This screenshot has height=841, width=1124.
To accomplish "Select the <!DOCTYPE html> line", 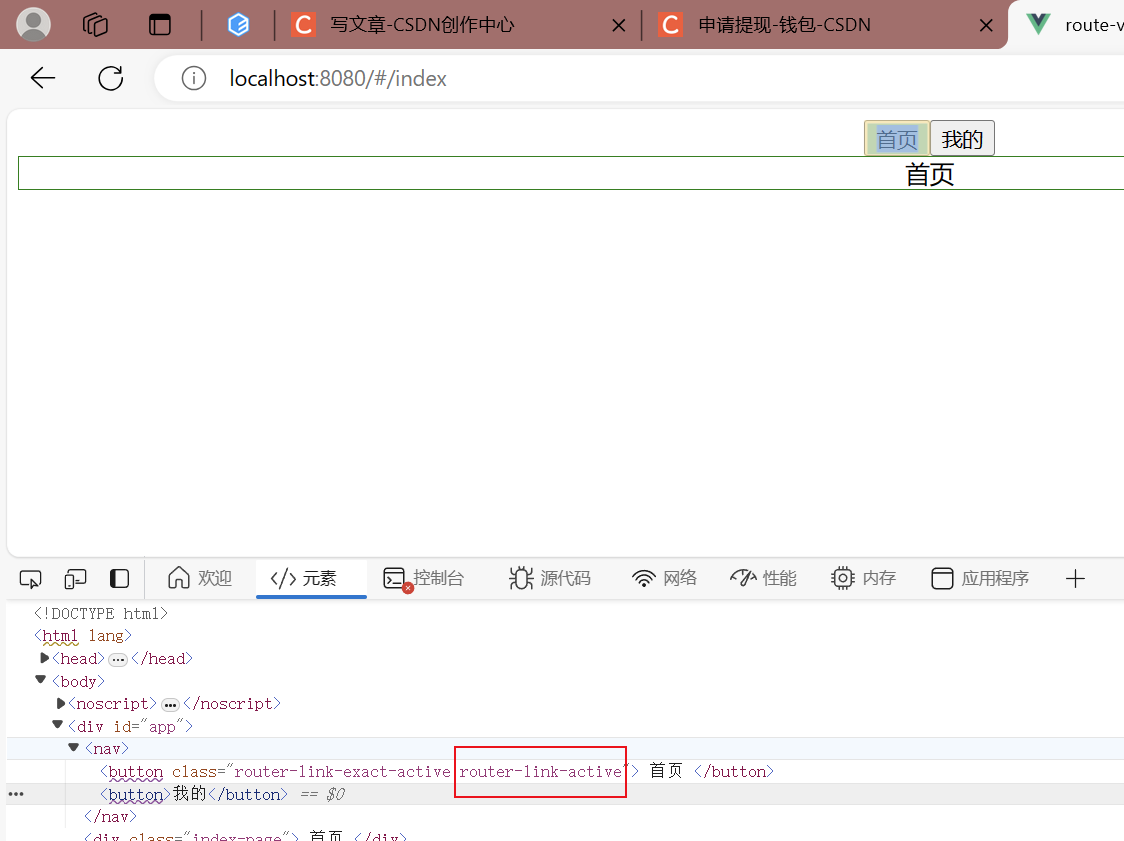I will [101, 614].
